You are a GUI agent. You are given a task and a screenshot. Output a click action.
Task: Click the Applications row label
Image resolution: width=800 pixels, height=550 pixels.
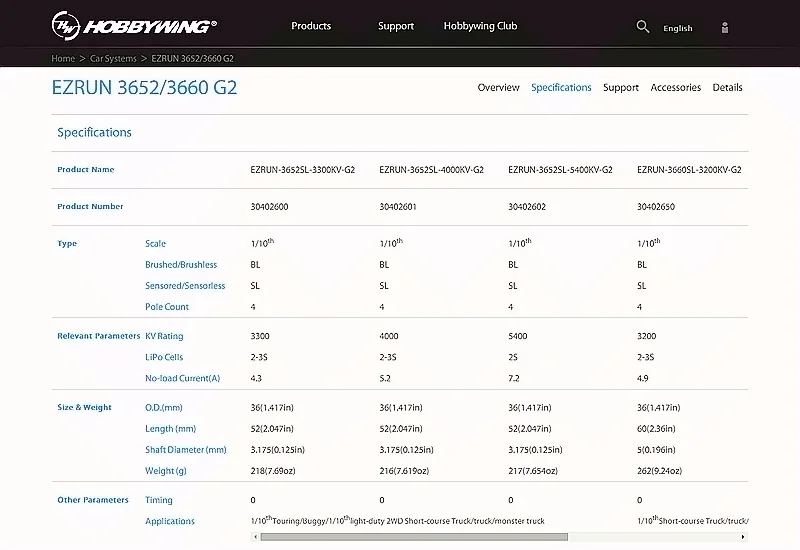(170, 521)
